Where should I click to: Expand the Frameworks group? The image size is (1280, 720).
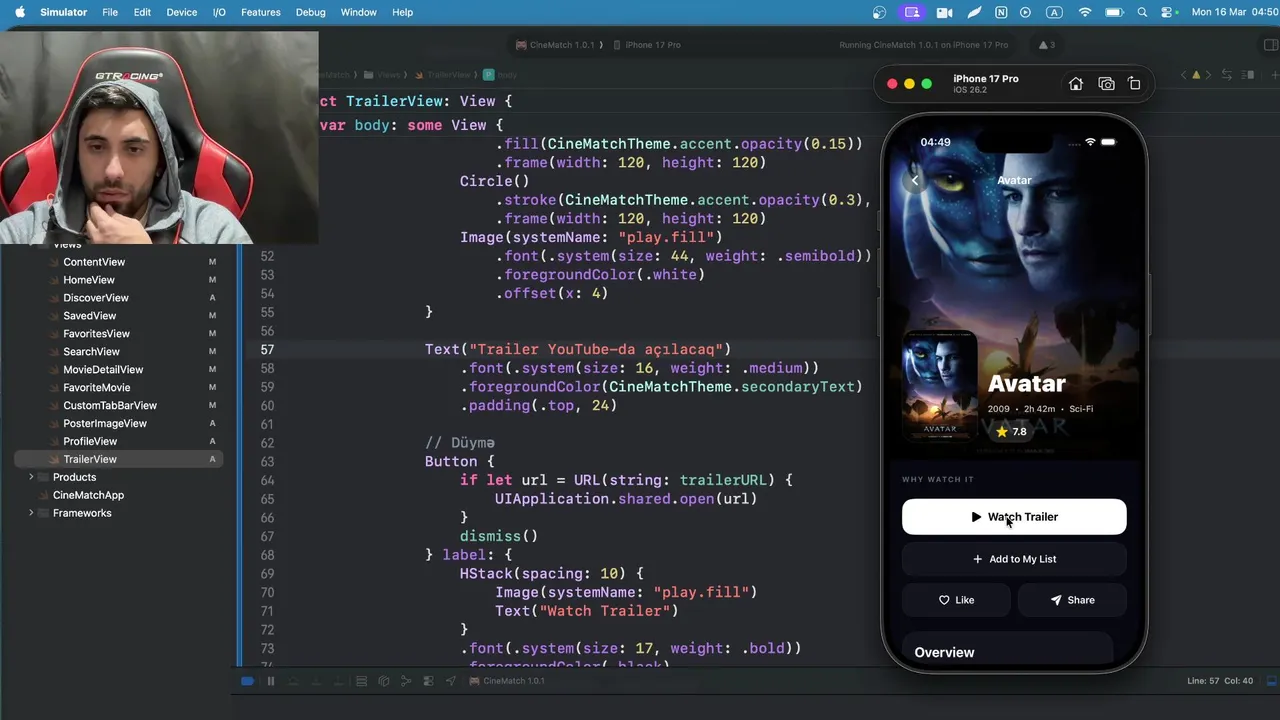pos(31,513)
